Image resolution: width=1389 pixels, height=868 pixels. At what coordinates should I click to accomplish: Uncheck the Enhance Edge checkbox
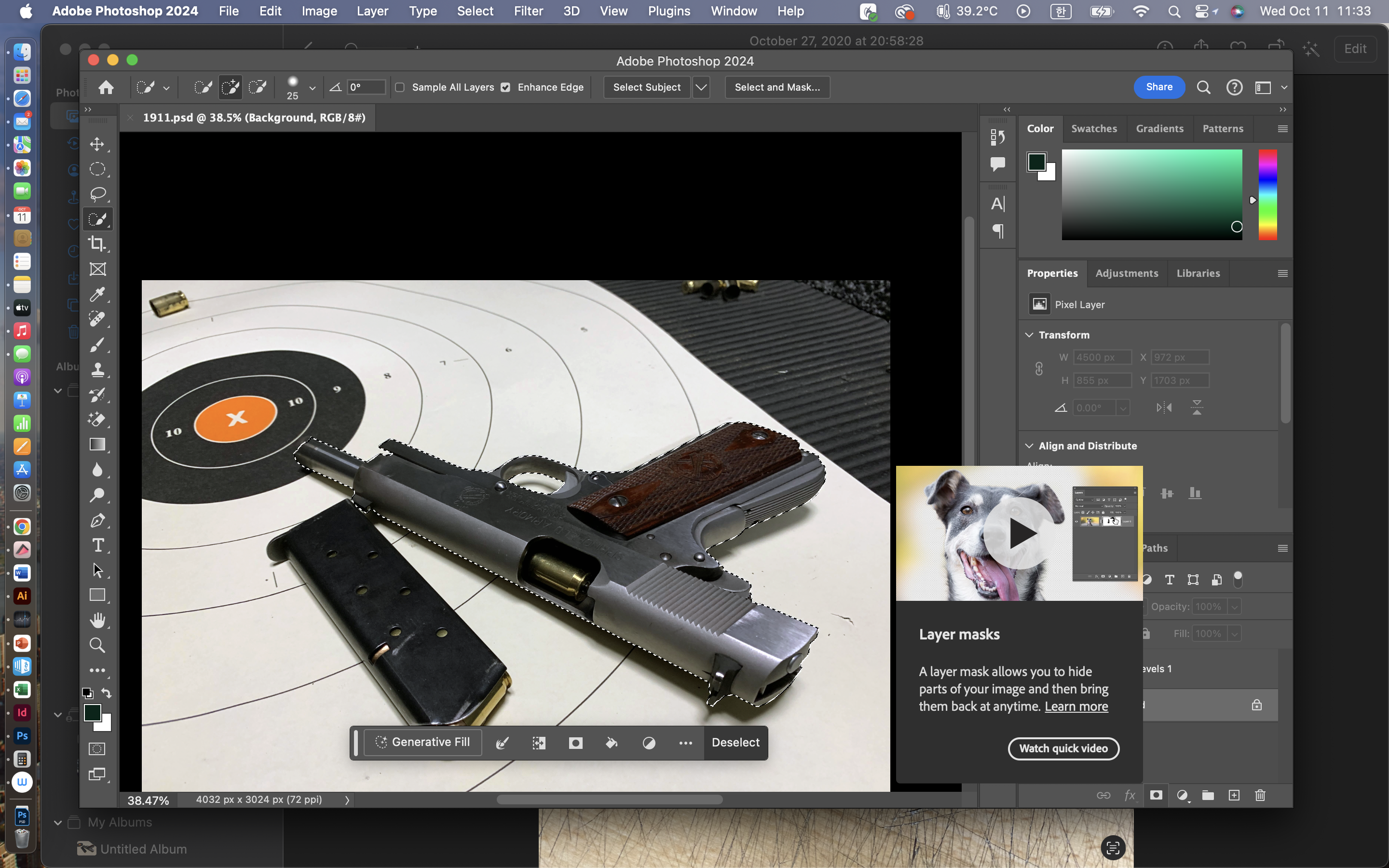click(x=505, y=87)
